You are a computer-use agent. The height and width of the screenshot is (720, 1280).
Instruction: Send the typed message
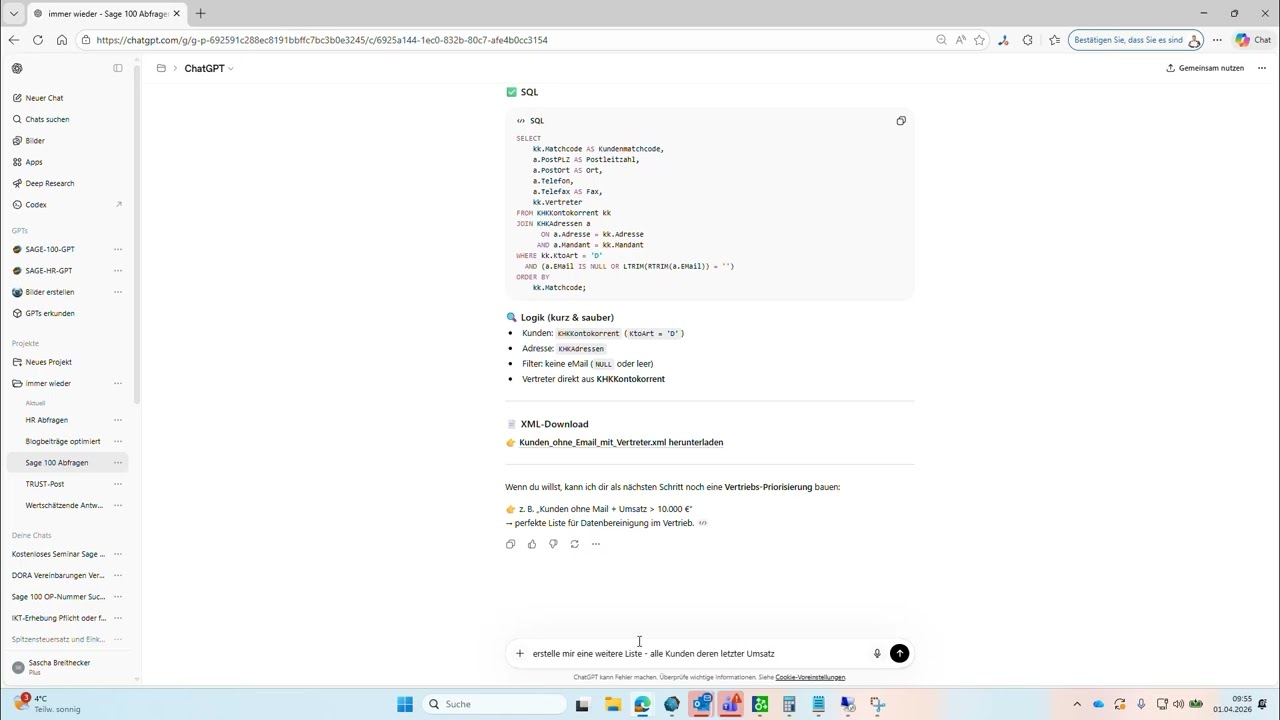coord(900,653)
